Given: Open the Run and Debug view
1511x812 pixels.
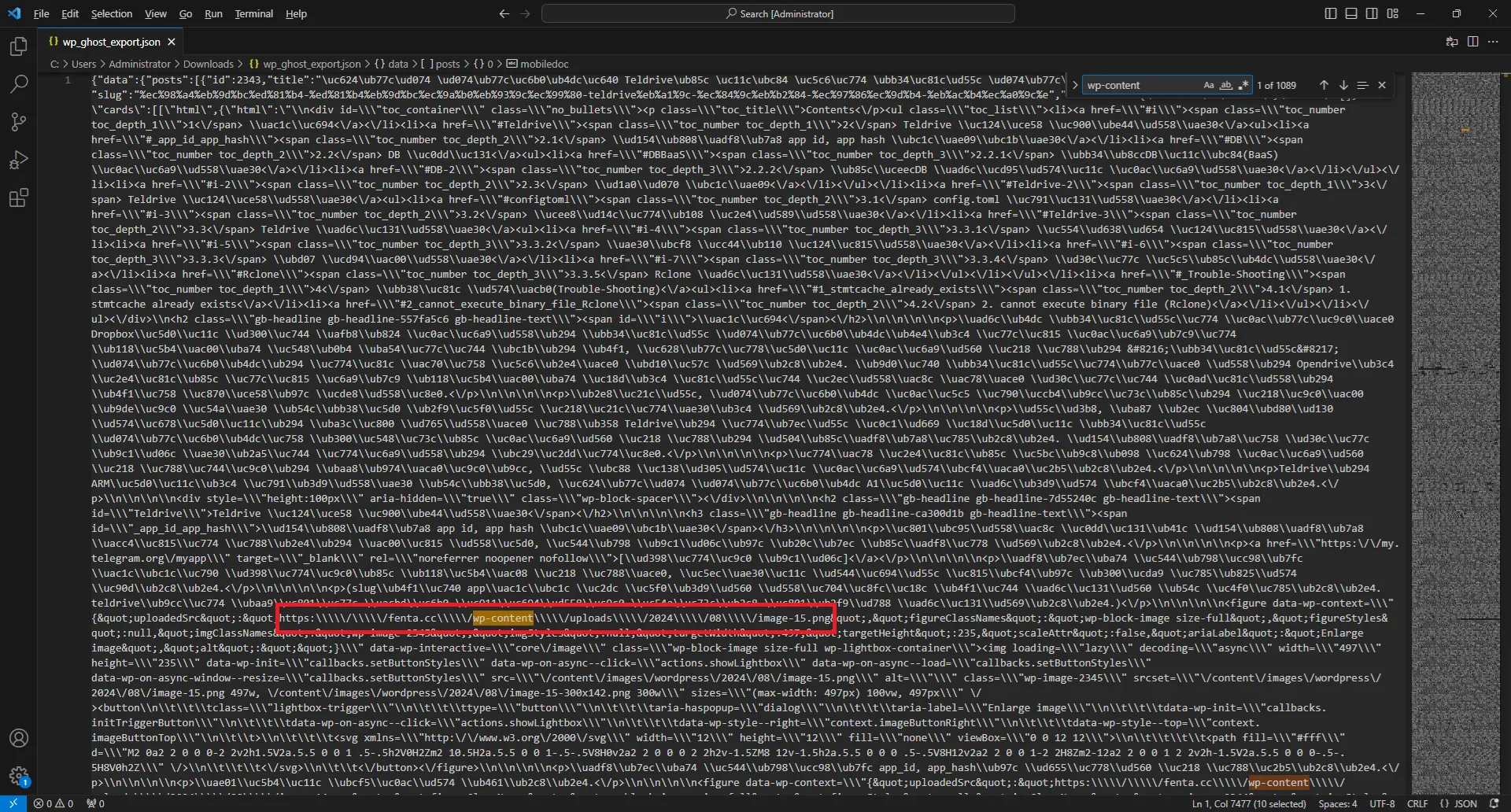Looking at the screenshot, I should [18, 161].
